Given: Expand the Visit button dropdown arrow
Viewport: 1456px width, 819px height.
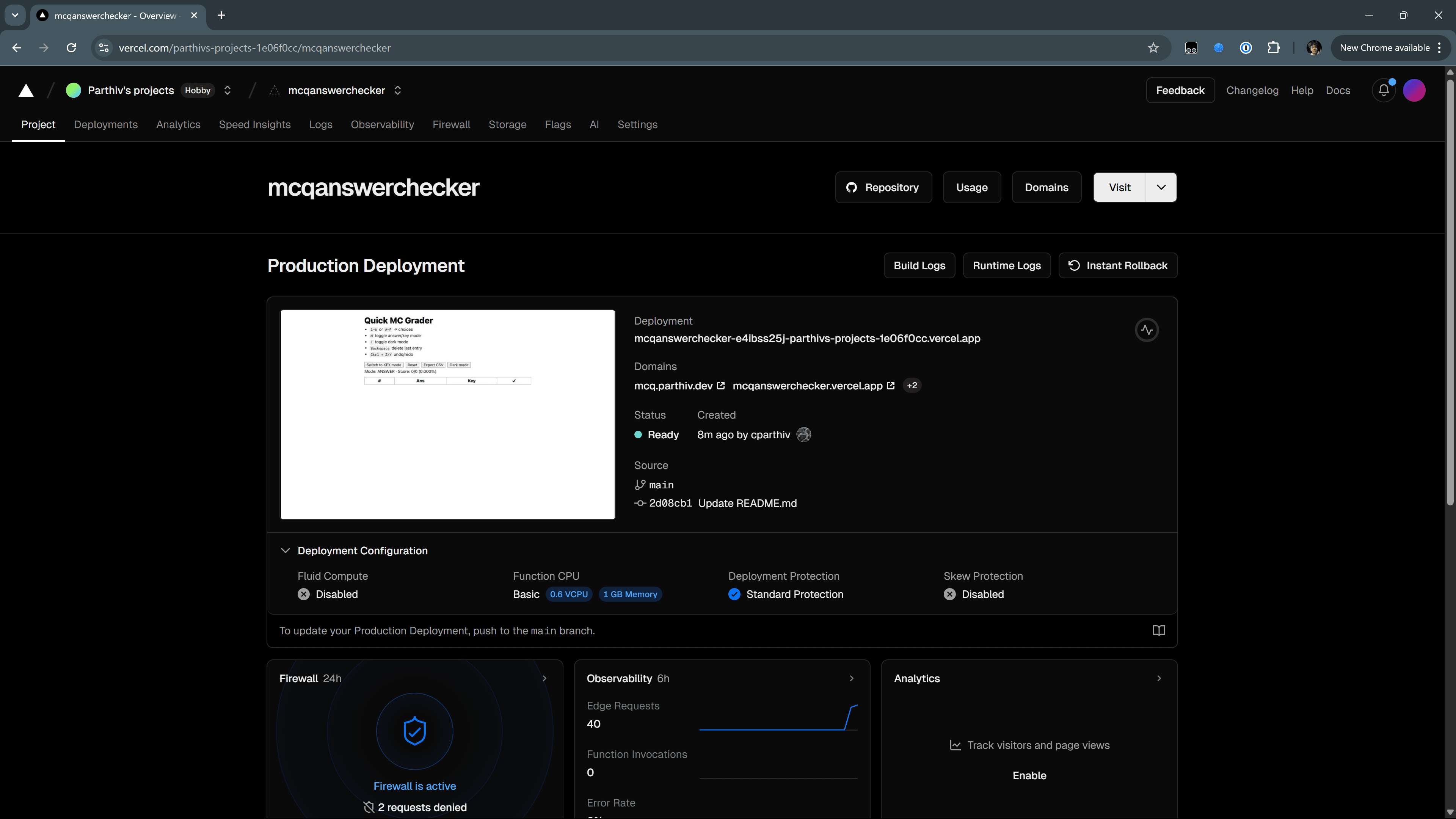Looking at the screenshot, I should [x=1161, y=188].
